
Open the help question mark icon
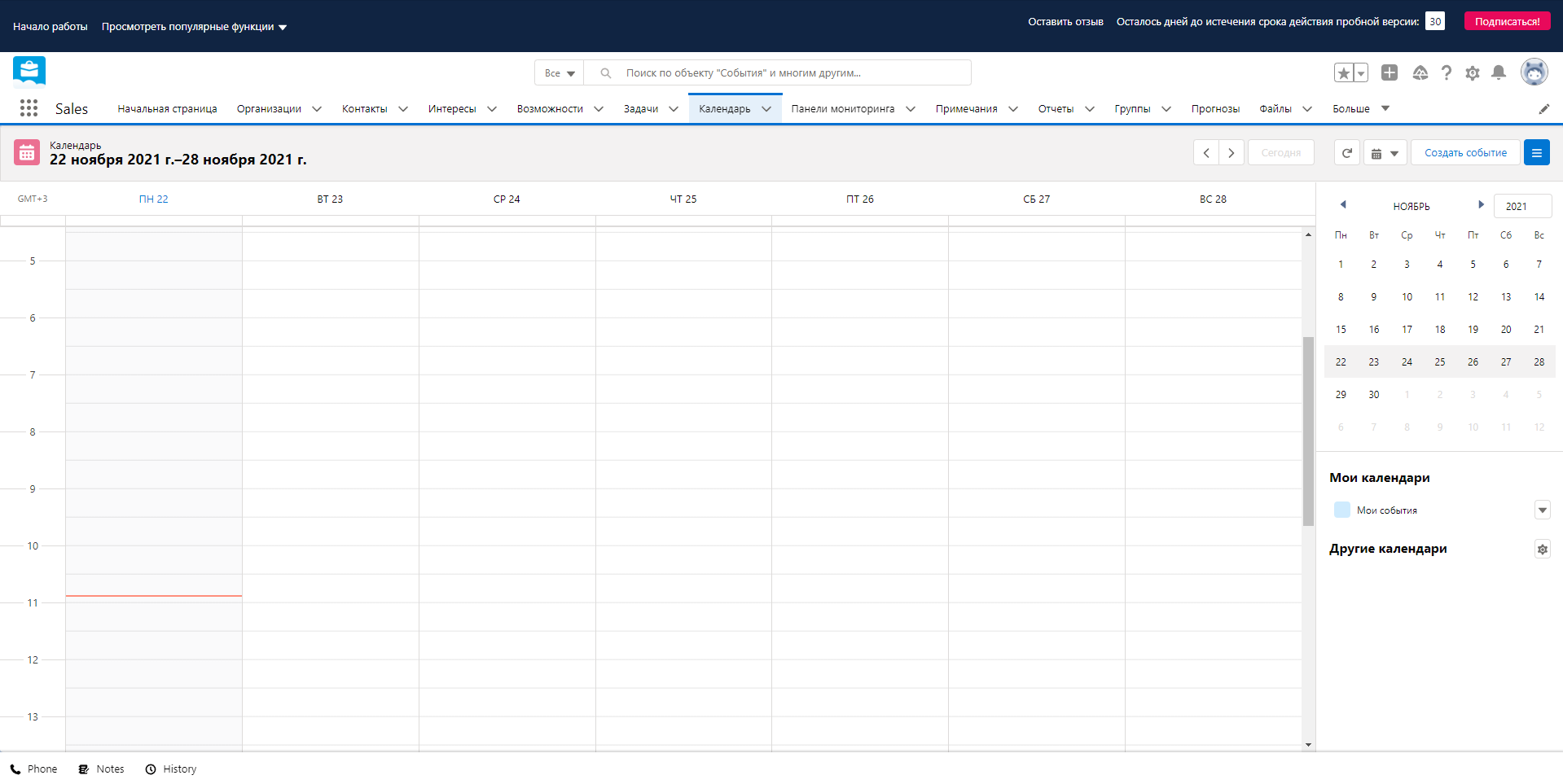click(x=1447, y=72)
